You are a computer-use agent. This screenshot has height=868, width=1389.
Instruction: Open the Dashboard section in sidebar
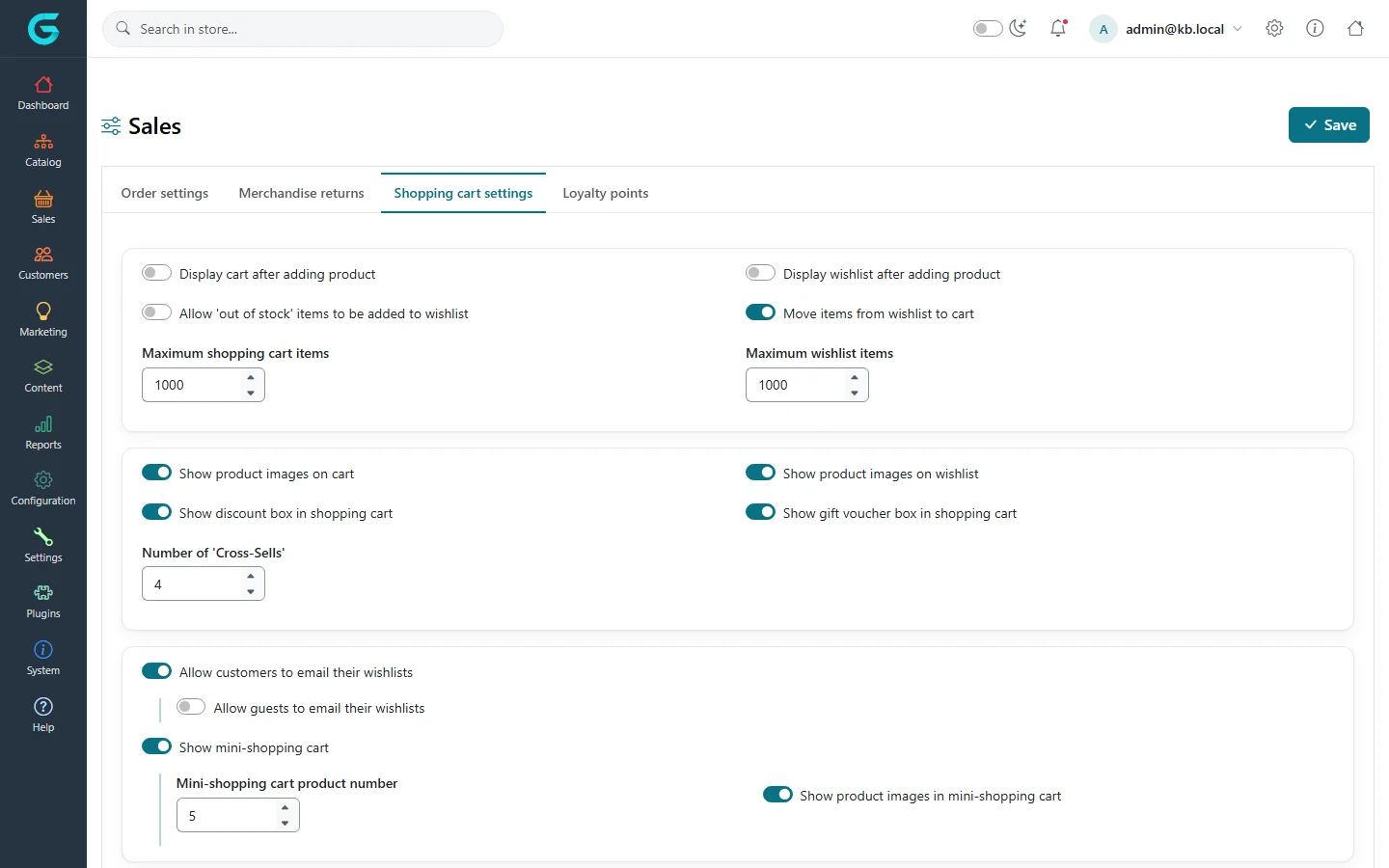(43, 94)
